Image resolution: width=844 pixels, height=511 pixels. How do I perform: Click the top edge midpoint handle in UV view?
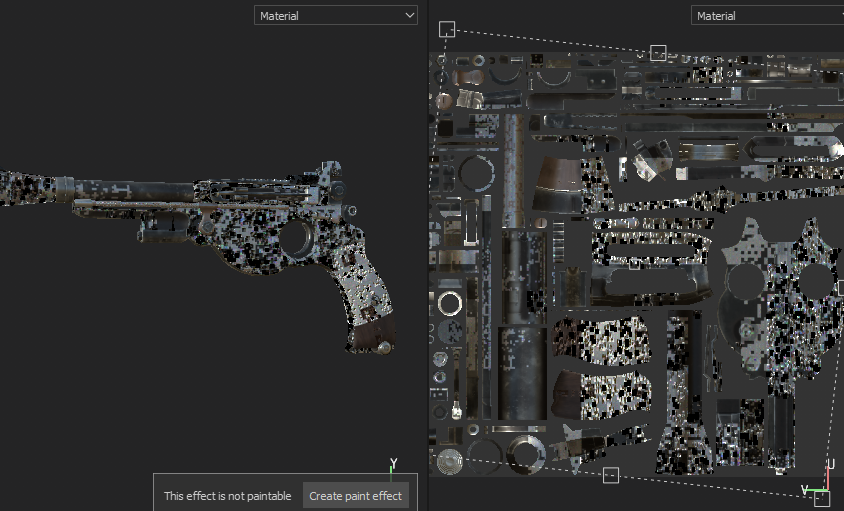(x=658, y=53)
